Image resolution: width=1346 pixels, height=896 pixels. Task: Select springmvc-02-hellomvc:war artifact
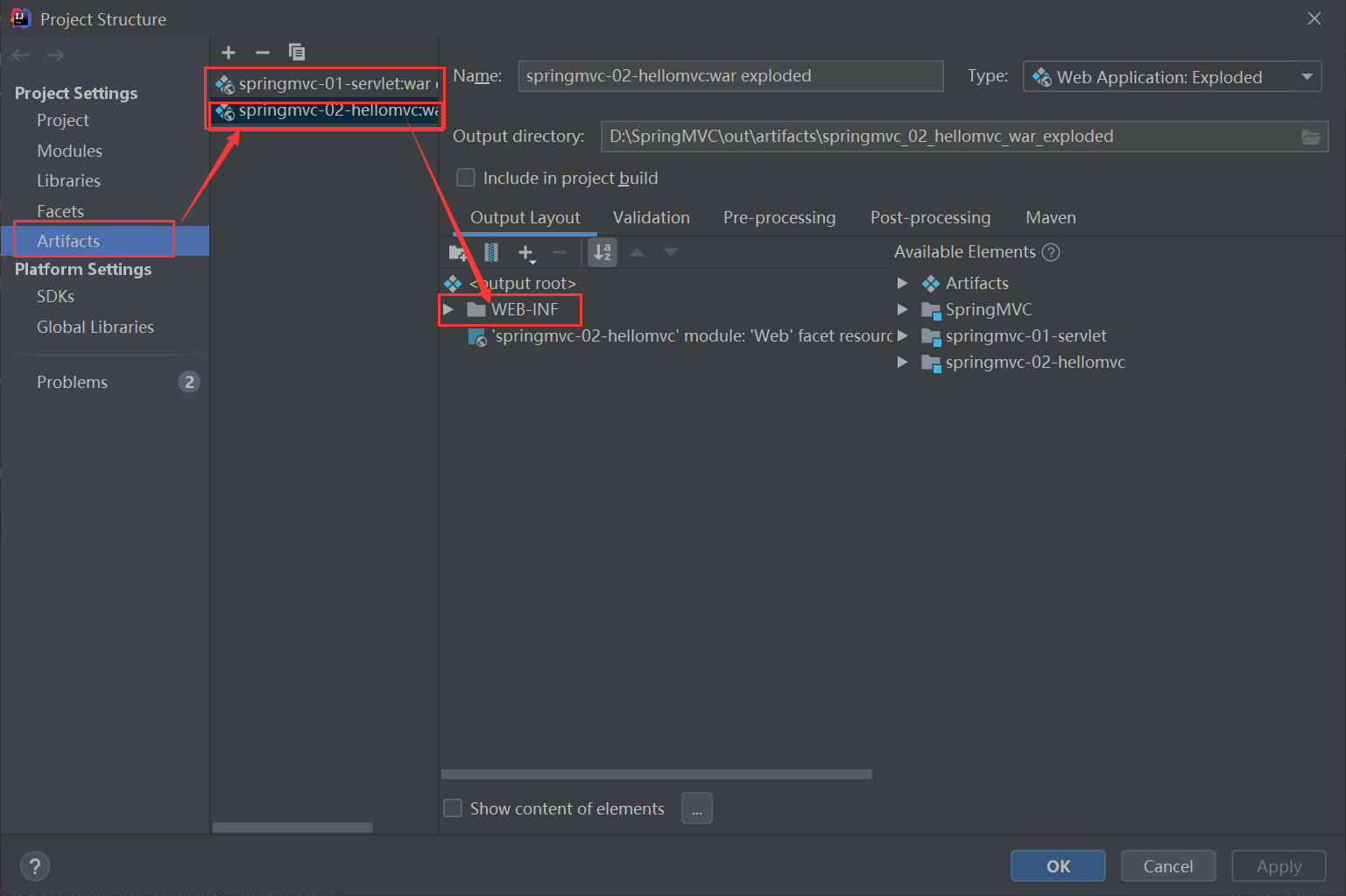[325, 111]
